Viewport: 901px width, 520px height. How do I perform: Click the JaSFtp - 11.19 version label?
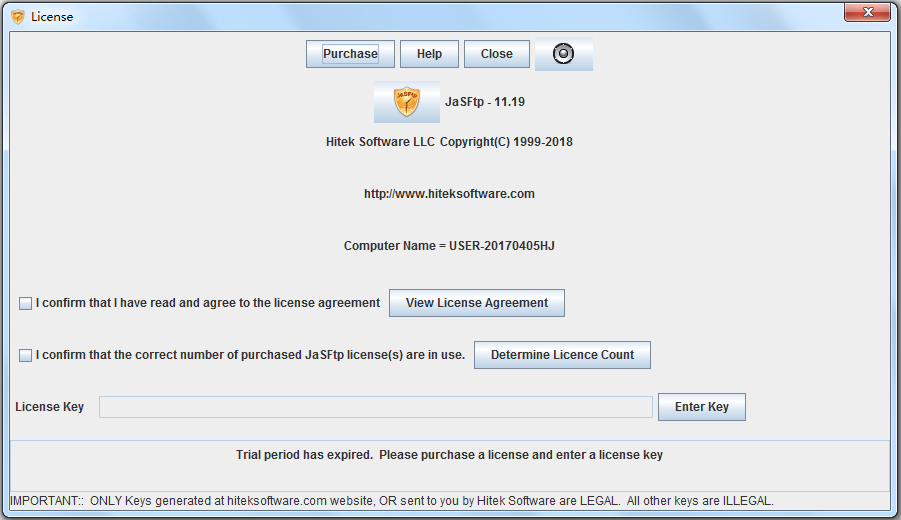click(x=485, y=102)
